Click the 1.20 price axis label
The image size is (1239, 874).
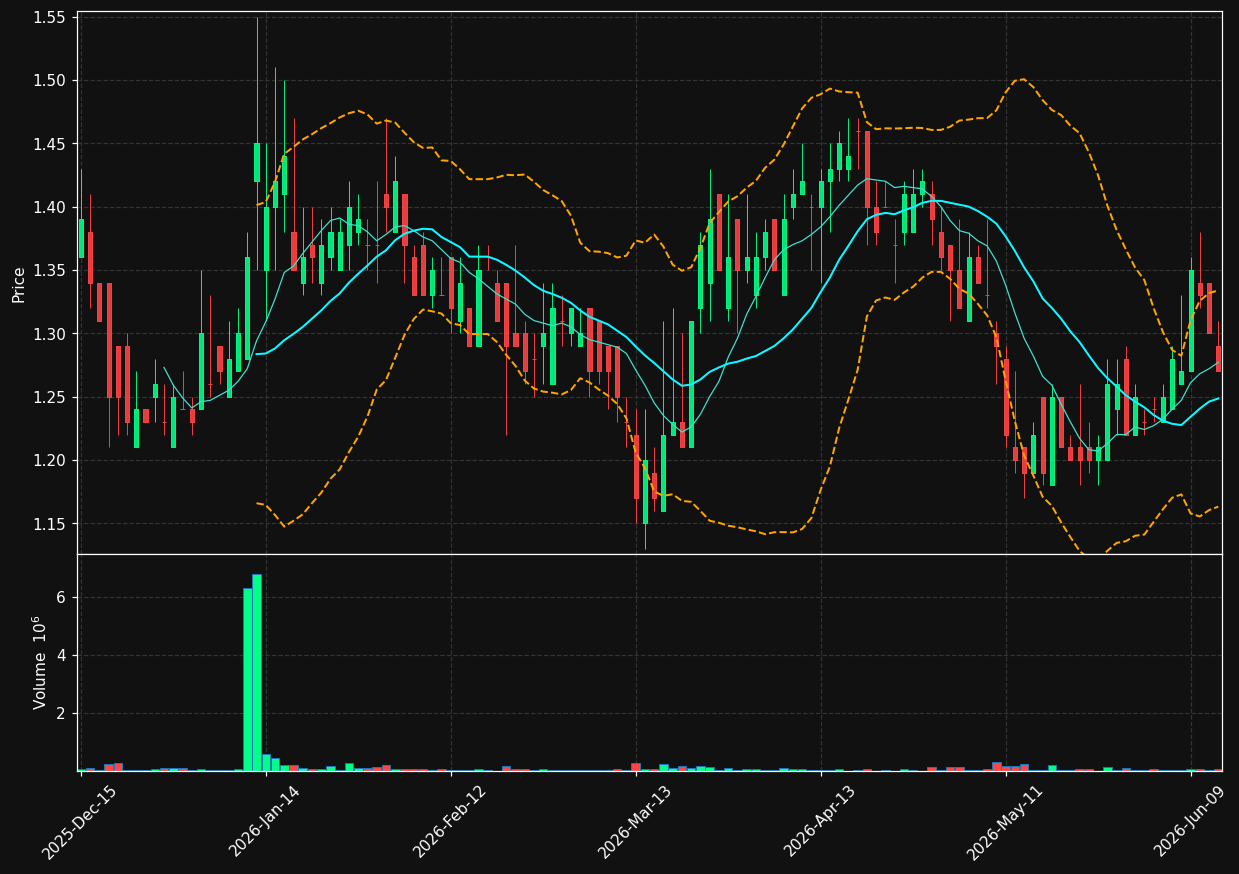pos(49,461)
